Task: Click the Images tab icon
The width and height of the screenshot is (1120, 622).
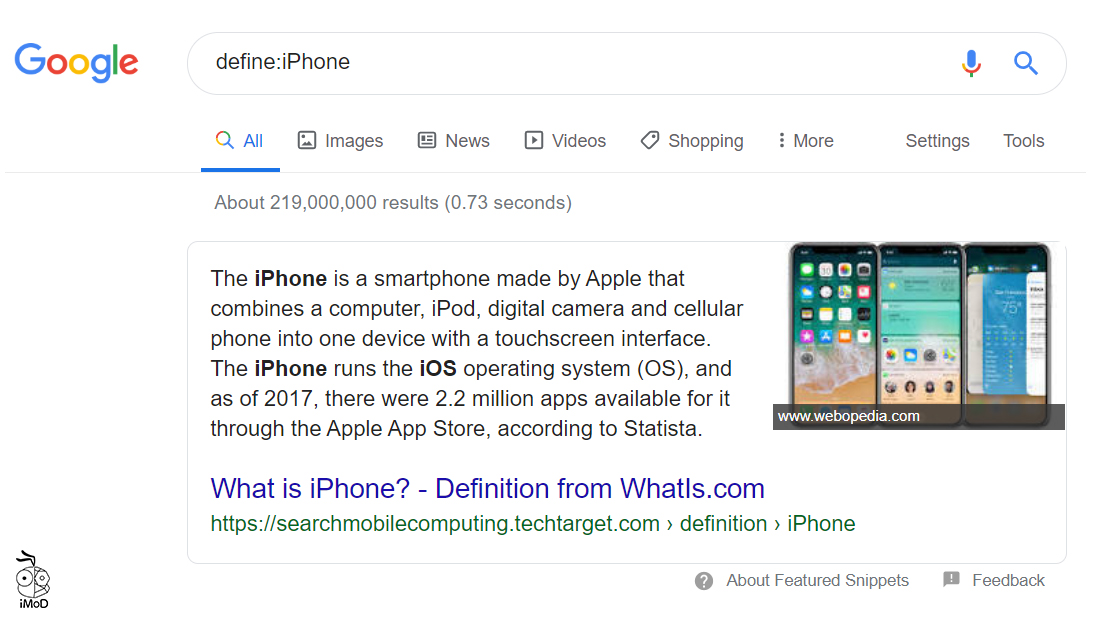Action: coord(307,141)
